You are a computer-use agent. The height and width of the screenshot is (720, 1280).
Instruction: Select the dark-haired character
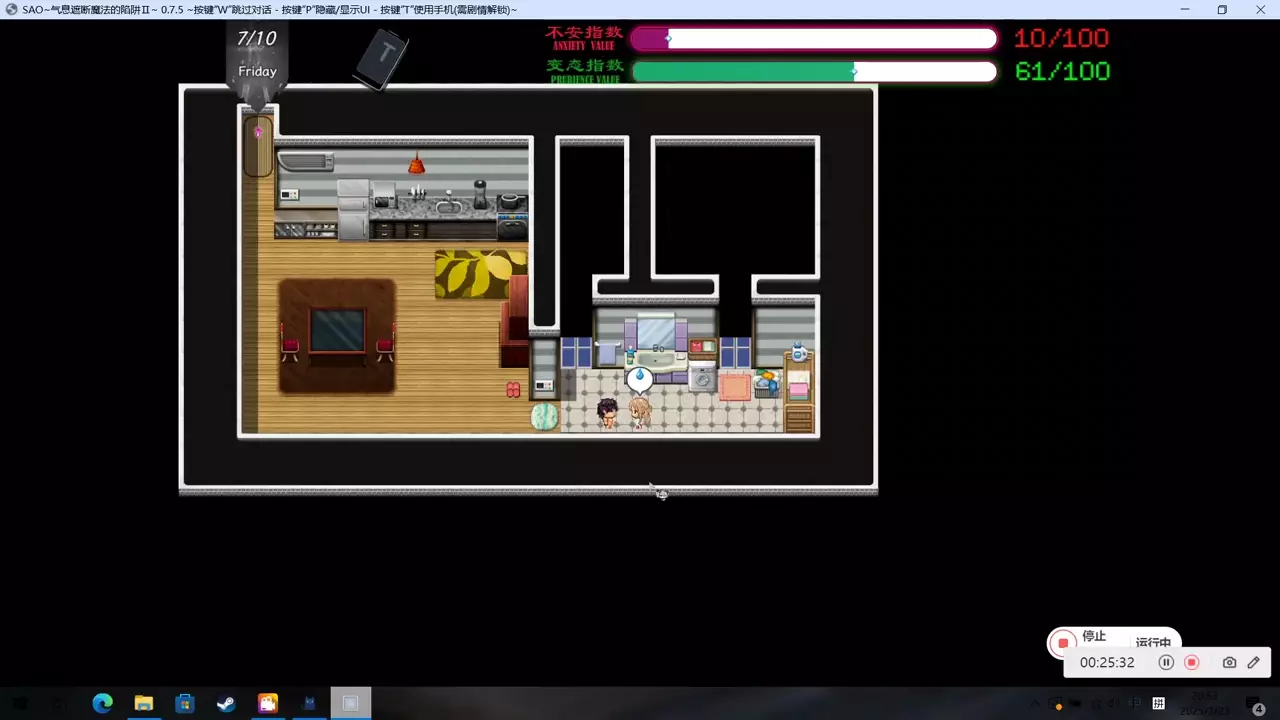(607, 412)
